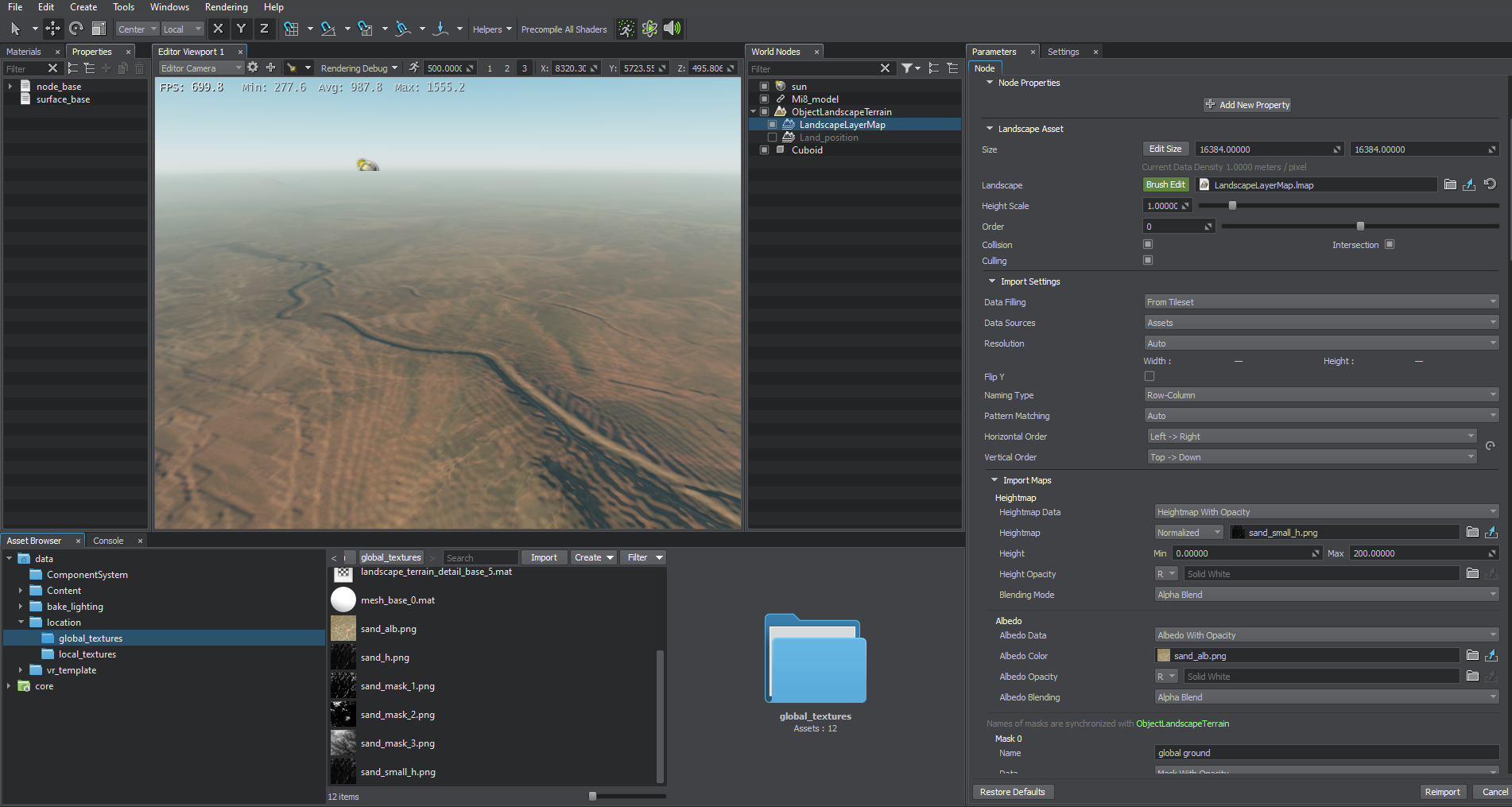1512x807 pixels.
Task: Activate the Rotate manipulator tool
Action: point(76,29)
